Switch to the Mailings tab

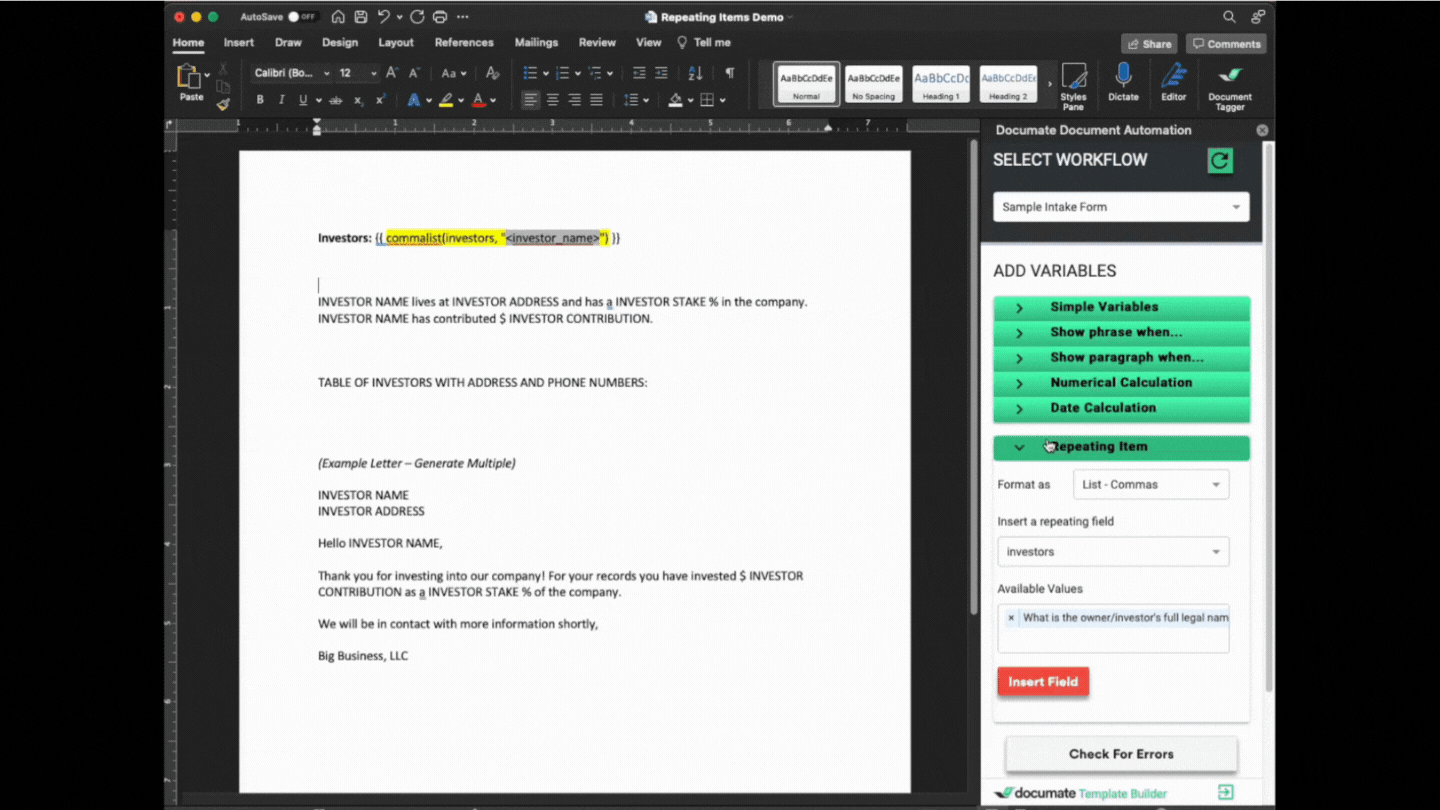coord(536,43)
